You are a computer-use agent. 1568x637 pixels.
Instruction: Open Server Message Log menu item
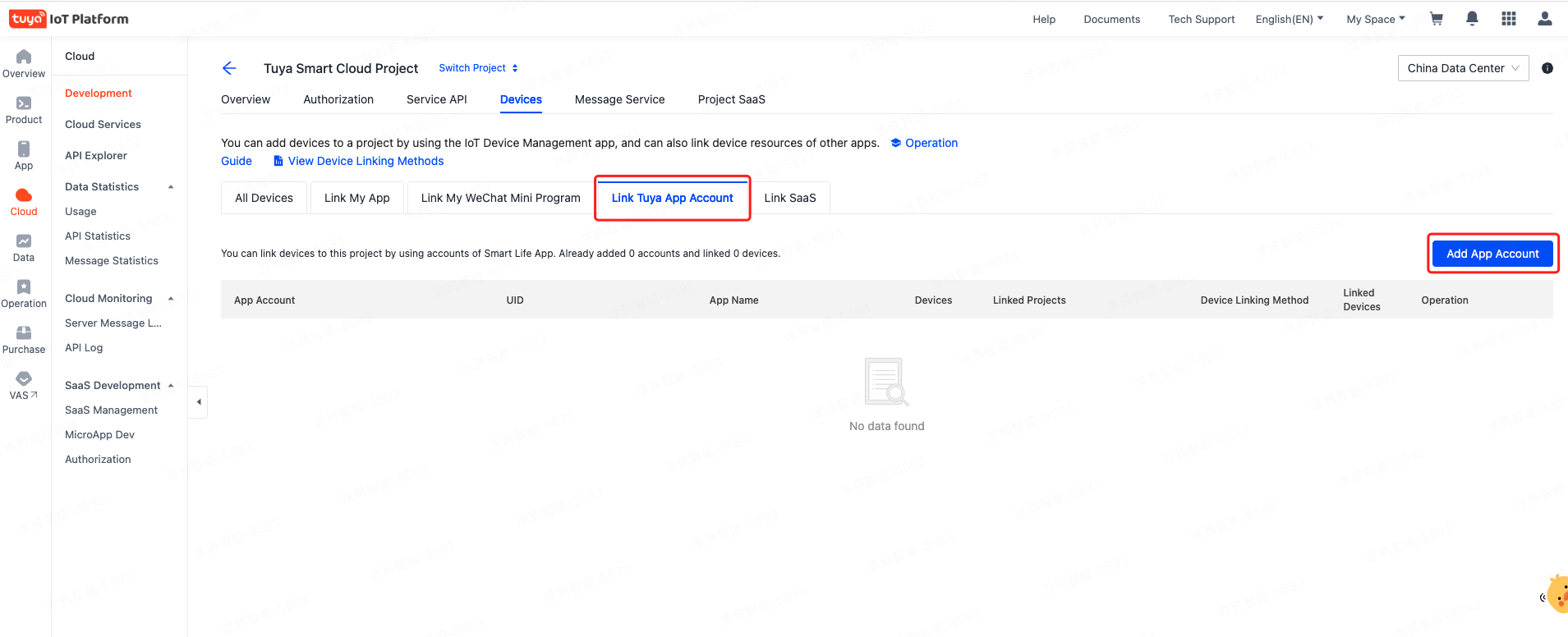click(x=113, y=323)
